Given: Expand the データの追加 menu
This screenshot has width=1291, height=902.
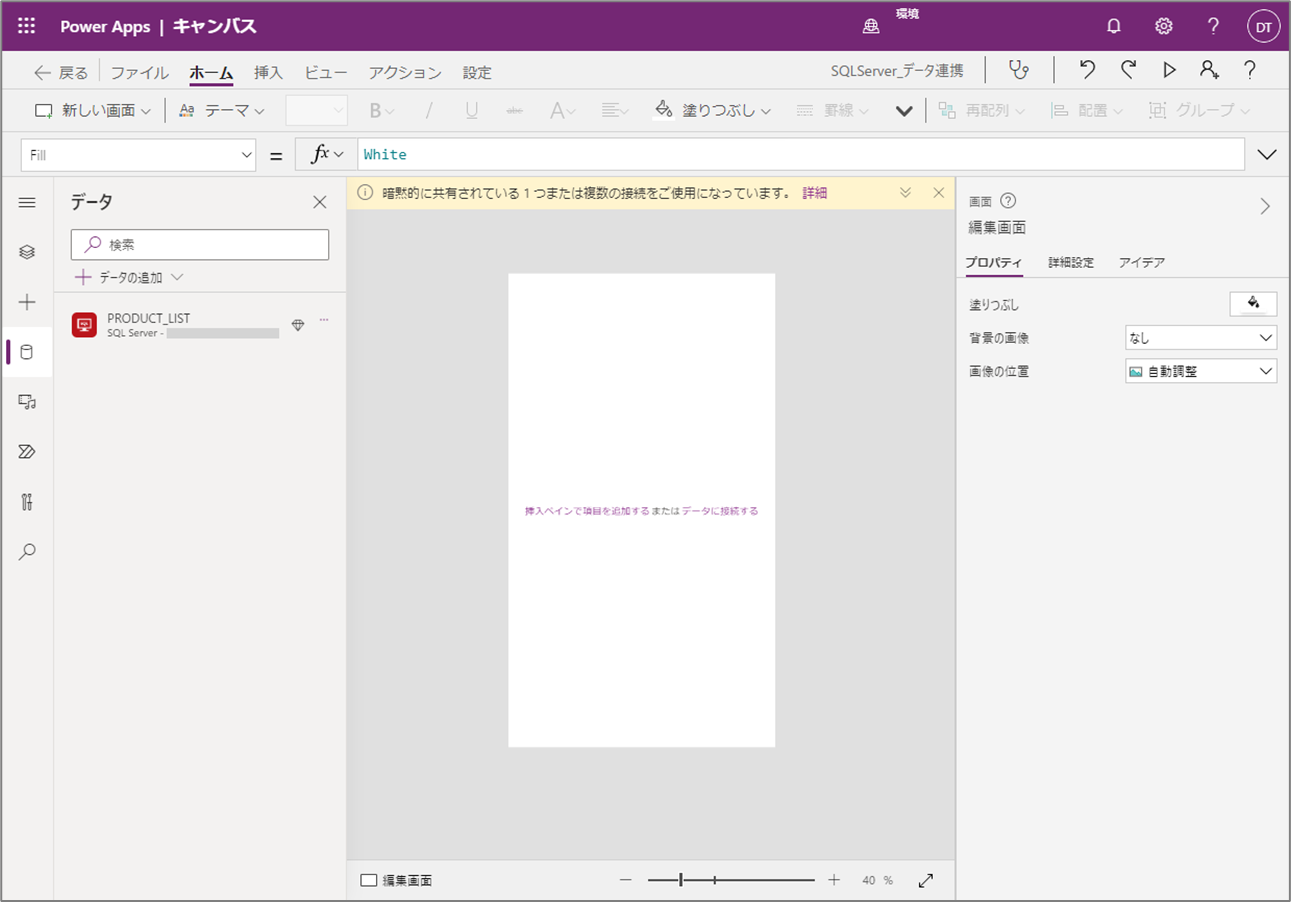Looking at the screenshot, I should pos(129,277).
